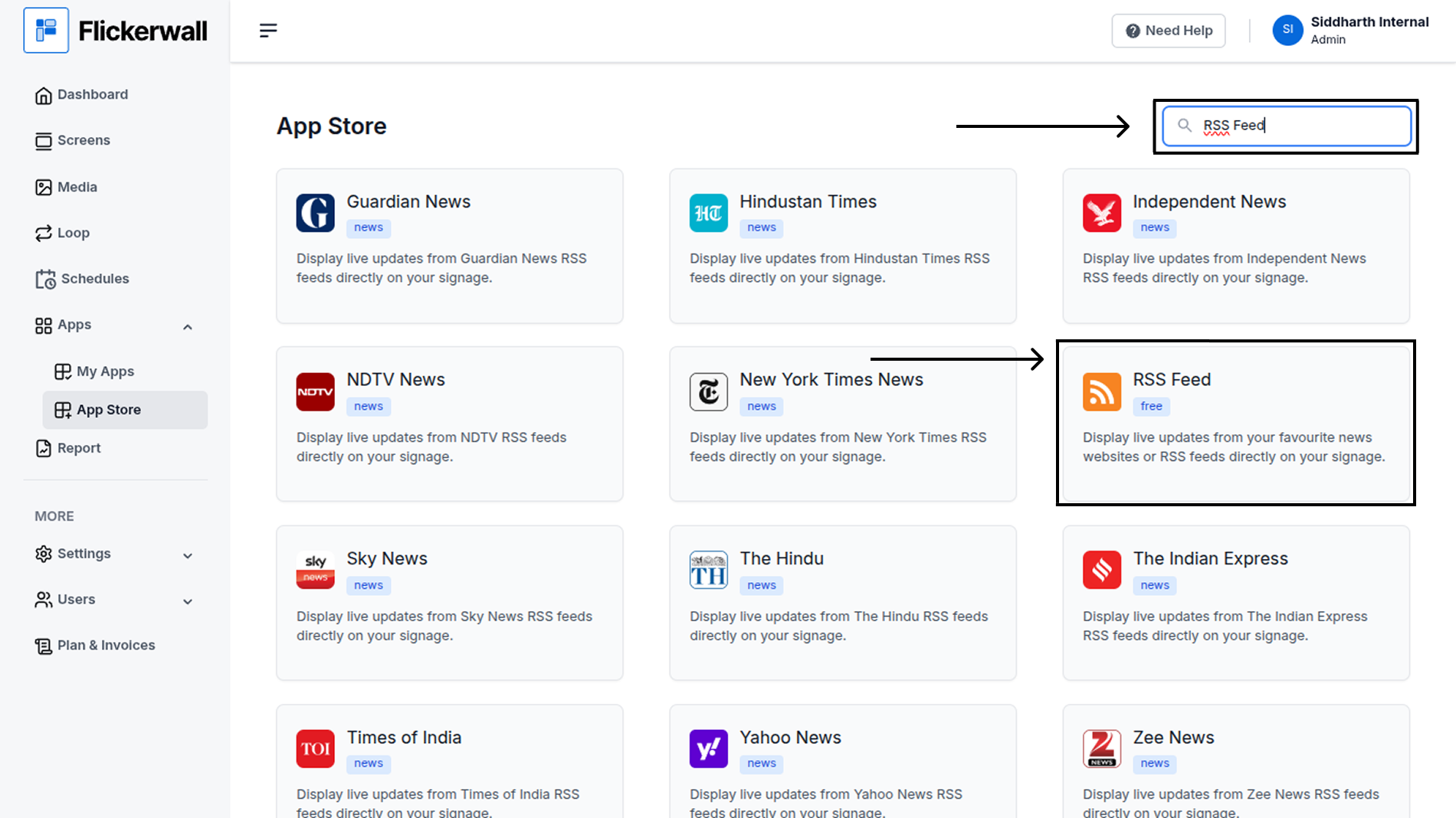Select Loop in the sidebar

(63, 233)
